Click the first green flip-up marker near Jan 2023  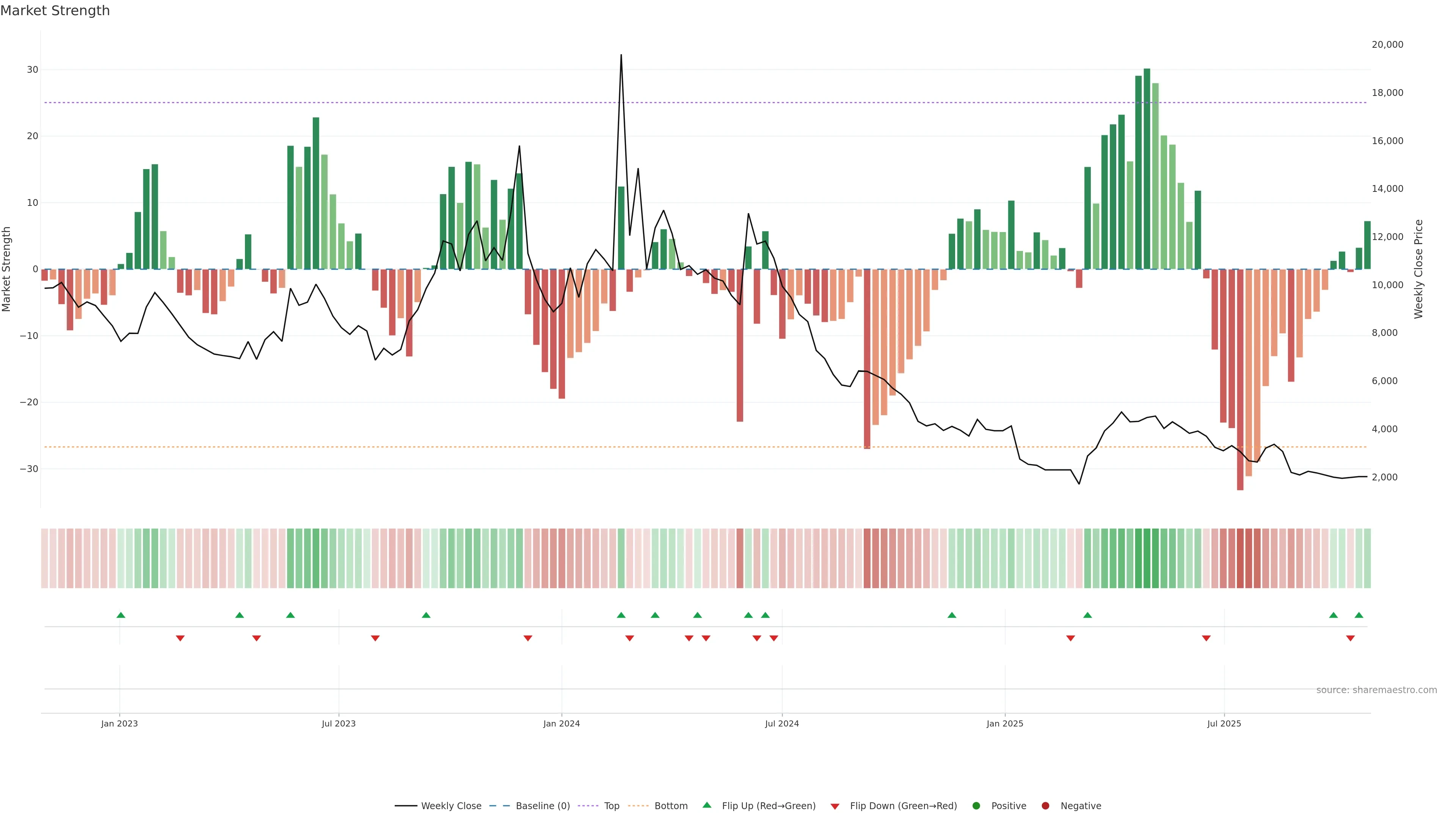click(121, 615)
